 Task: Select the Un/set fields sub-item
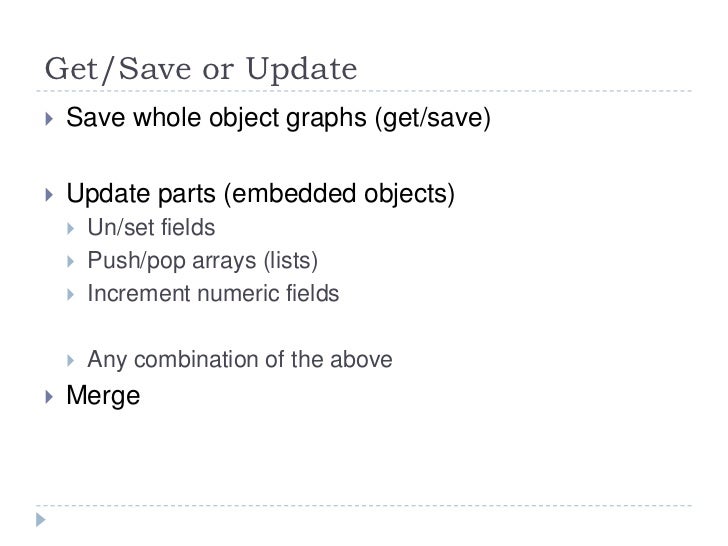[x=151, y=228]
